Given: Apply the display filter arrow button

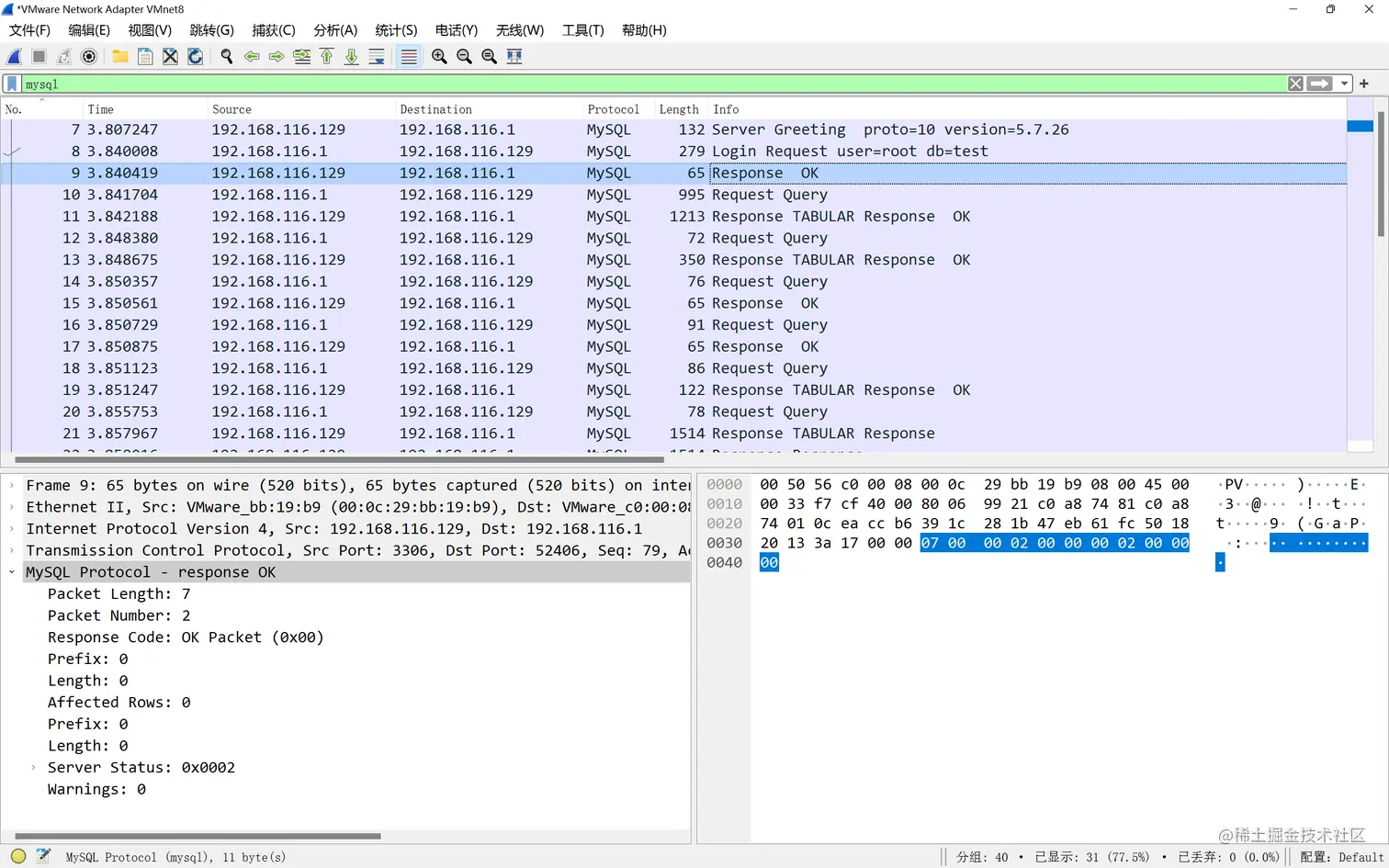Looking at the screenshot, I should (x=1320, y=84).
